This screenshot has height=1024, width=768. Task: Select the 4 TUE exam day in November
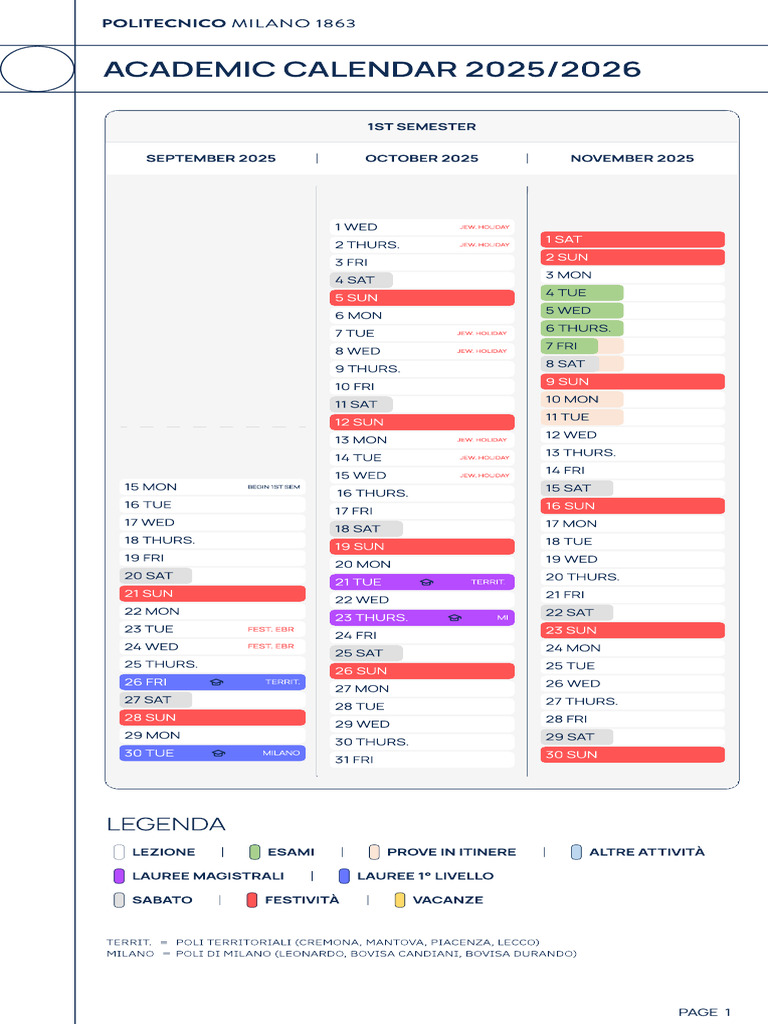582,293
